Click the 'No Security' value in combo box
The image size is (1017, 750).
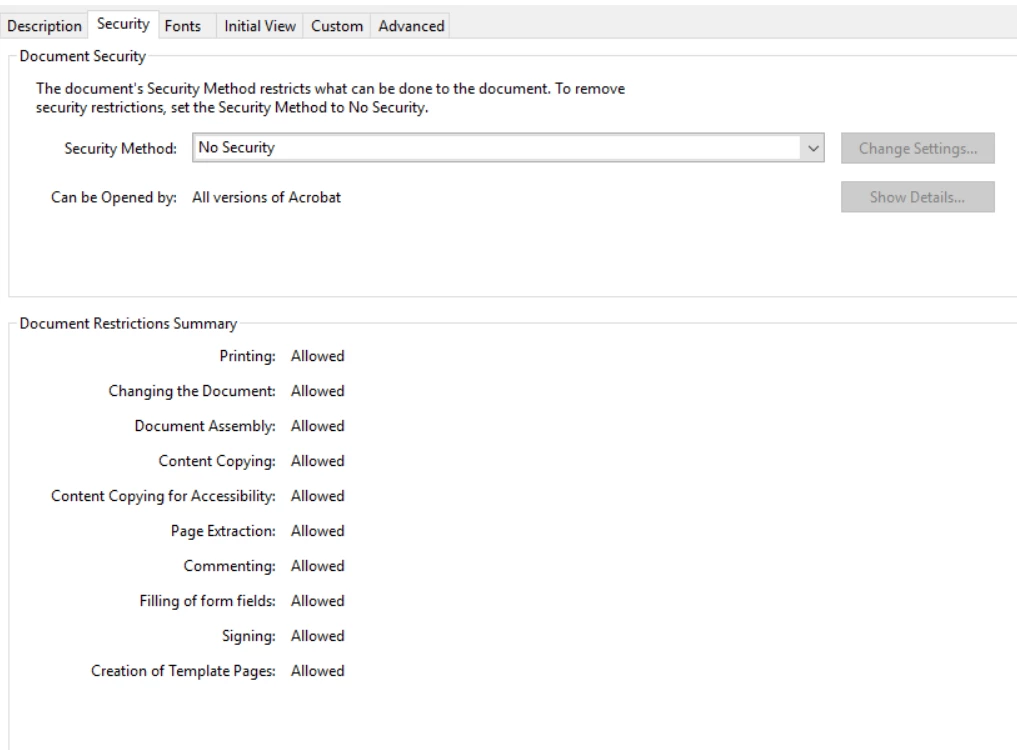coord(237,147)
